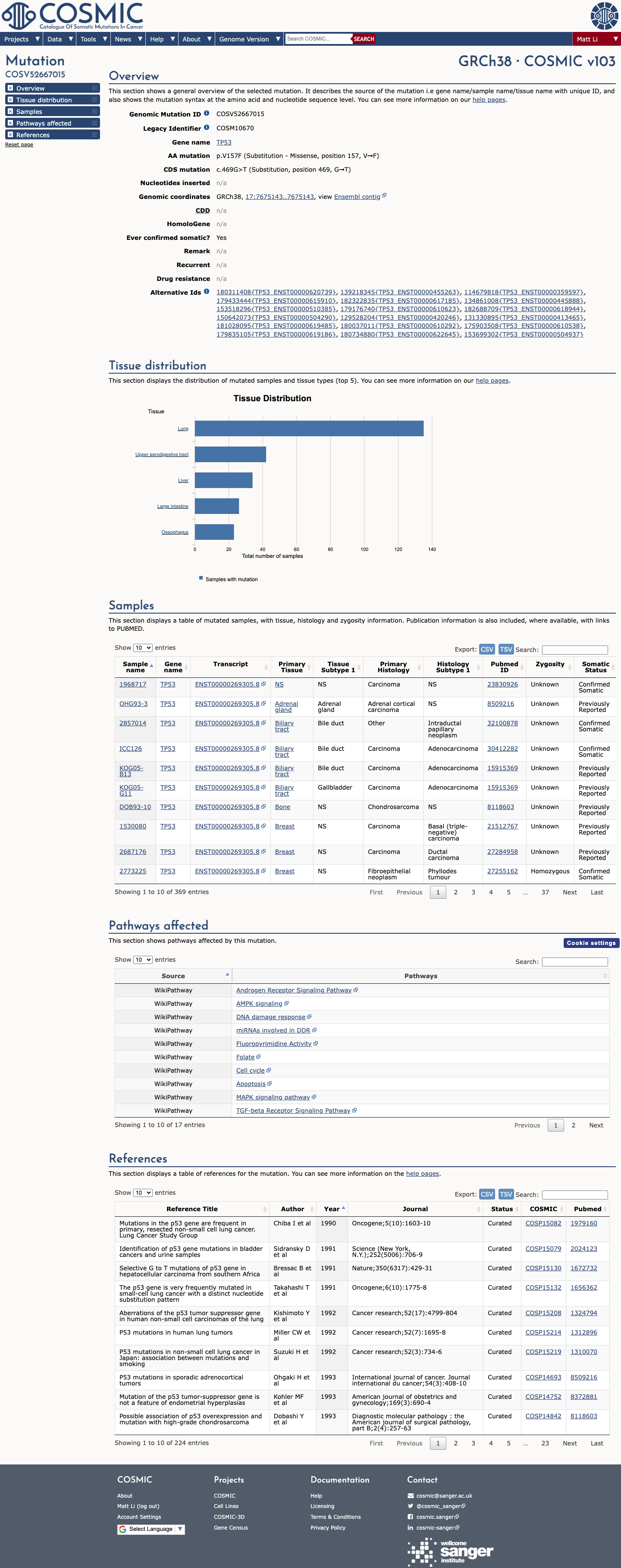The width and height of the screenshot is (621, 1568).
Task: Click the red SEARCH button
Action: pos(364,39)
